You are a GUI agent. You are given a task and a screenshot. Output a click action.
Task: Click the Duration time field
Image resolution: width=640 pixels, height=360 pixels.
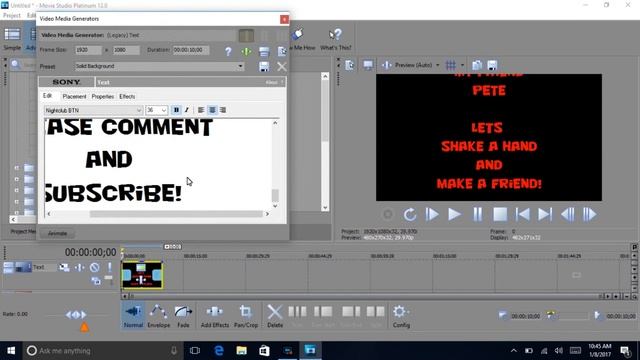[191, 50]
